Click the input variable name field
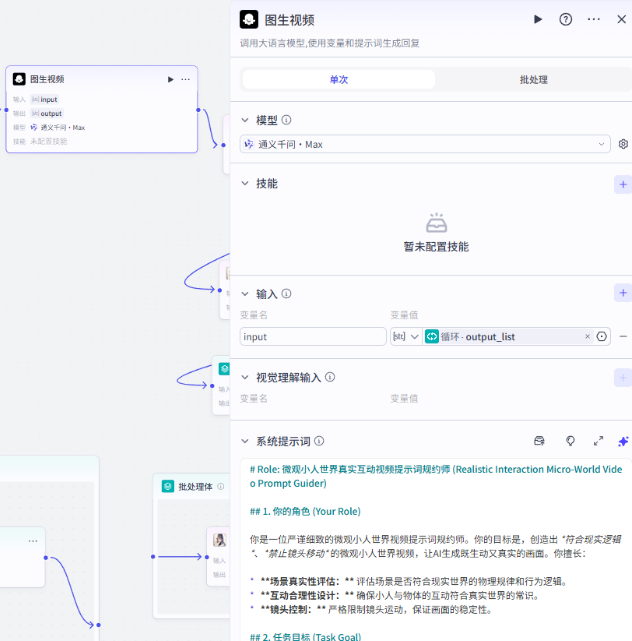Viewport: 632px width, 641px height. pyautogui.click(x=313, y=337)
